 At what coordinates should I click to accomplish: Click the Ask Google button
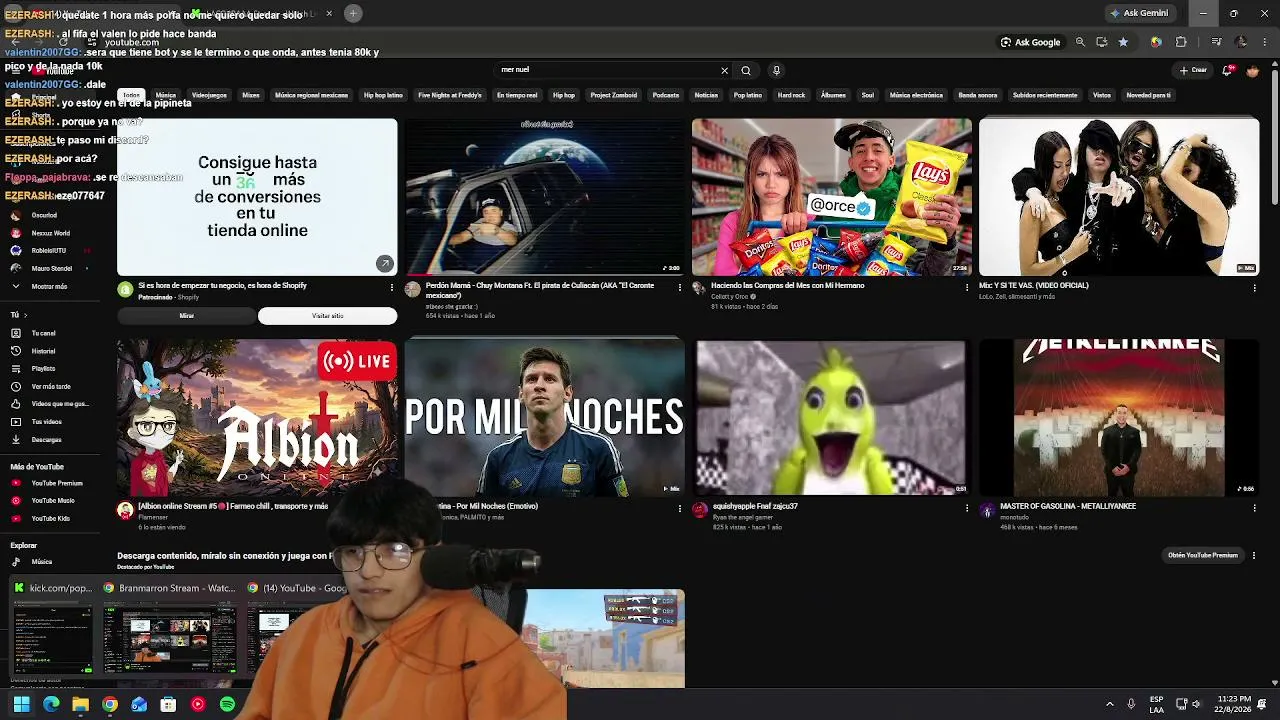pos(1030,42)
